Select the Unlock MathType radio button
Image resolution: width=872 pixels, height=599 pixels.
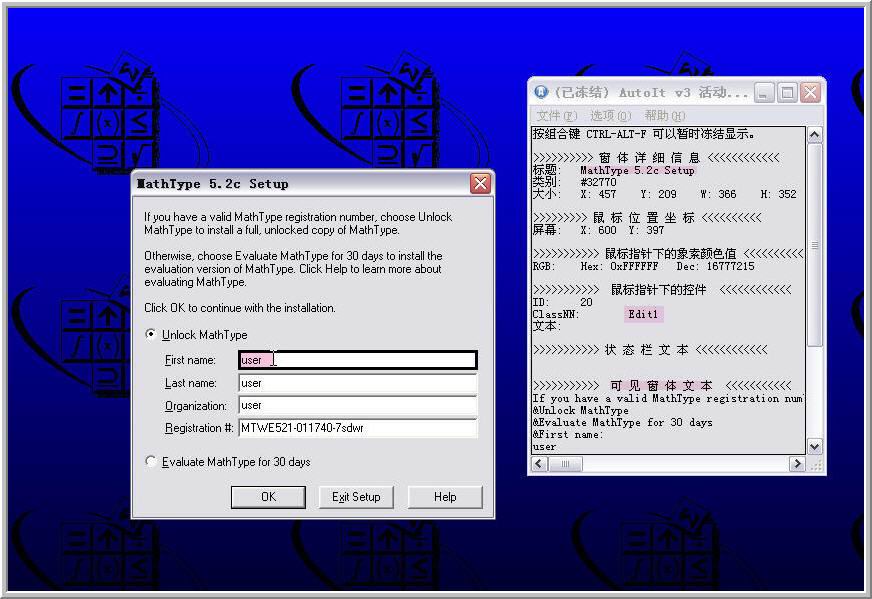tap(151, 335)
